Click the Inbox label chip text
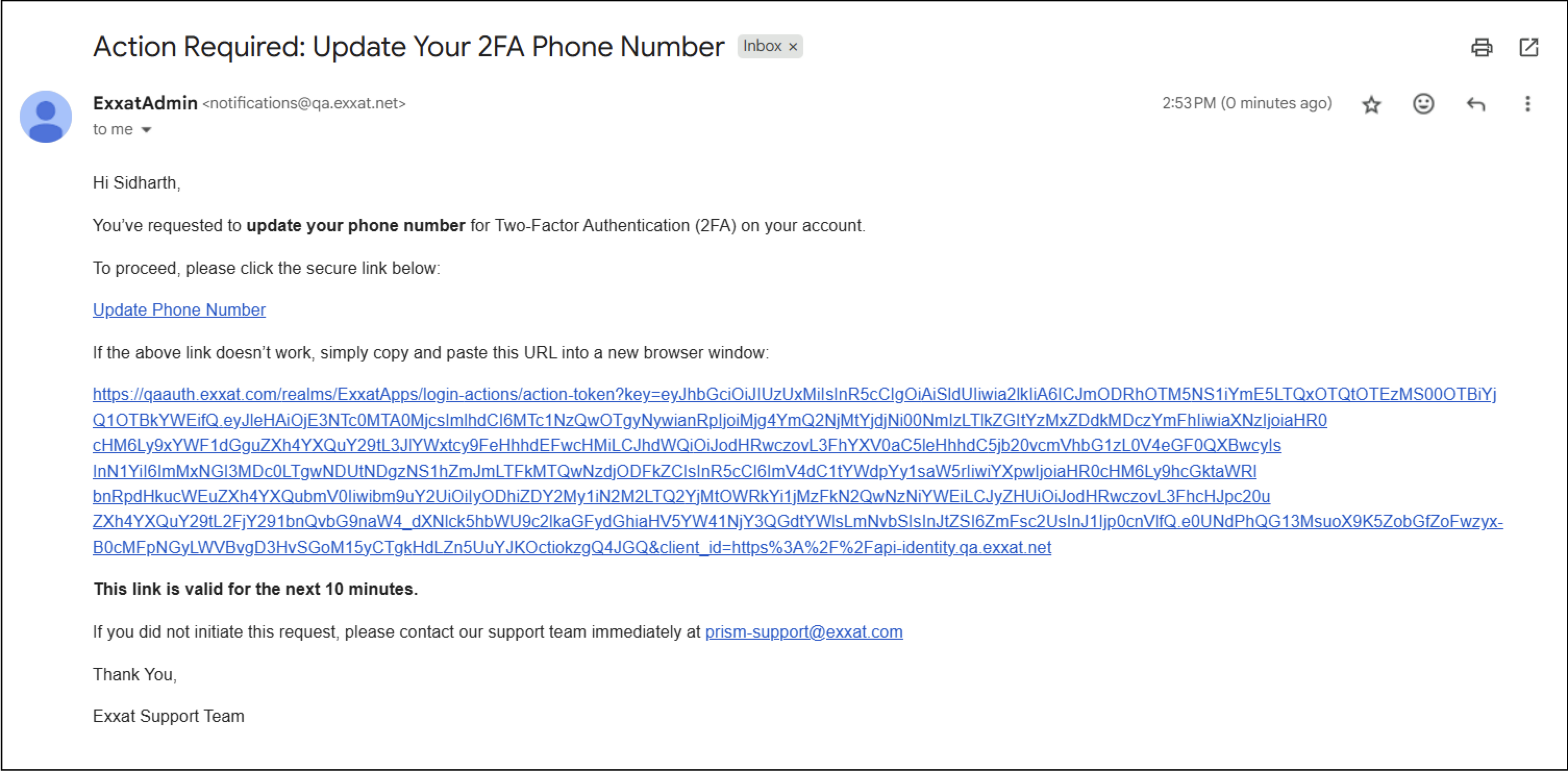The image size is (1568, 771). tap(762, 46)
